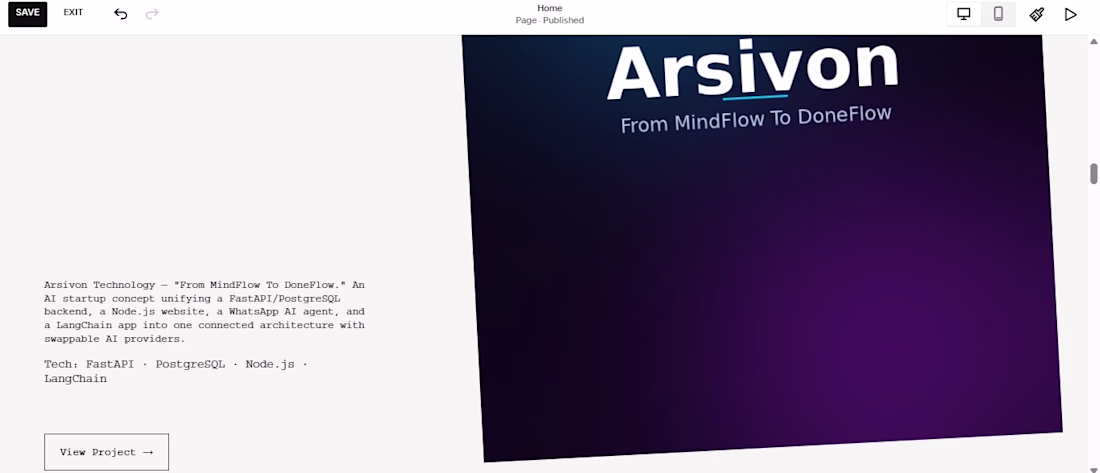
Task: Click the Home page title
Action: pos(549,8)
